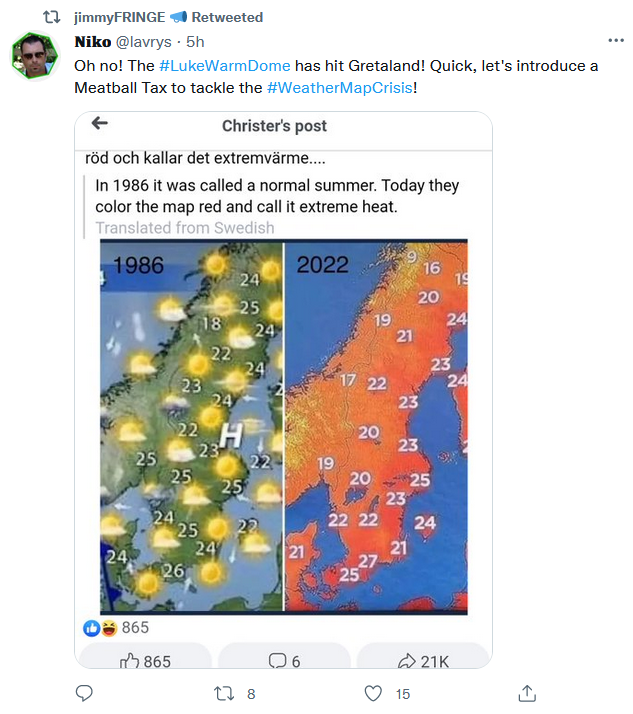
Task: Click the Christer's post header title
Action: pyautogui.click(x=274, y=126)
